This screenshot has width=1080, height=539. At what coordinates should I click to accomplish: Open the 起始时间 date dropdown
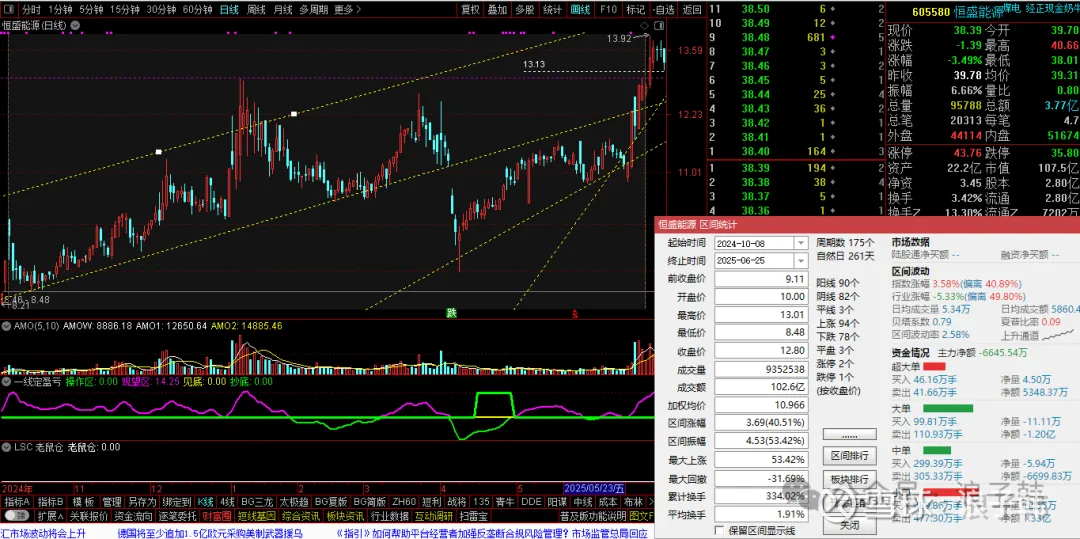[x=800, y=243]
